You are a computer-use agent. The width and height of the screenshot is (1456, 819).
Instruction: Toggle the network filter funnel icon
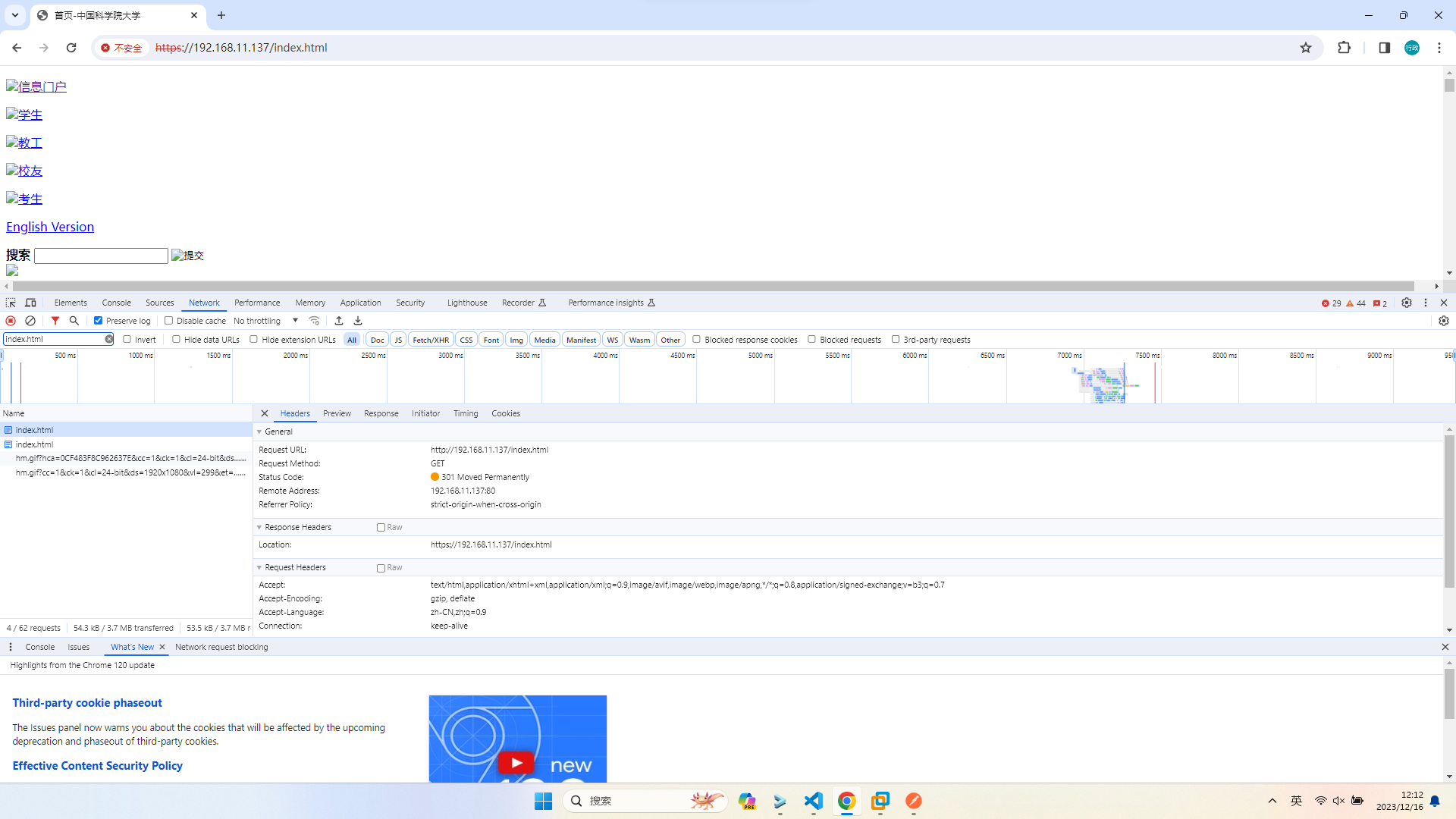pos(55,321)
